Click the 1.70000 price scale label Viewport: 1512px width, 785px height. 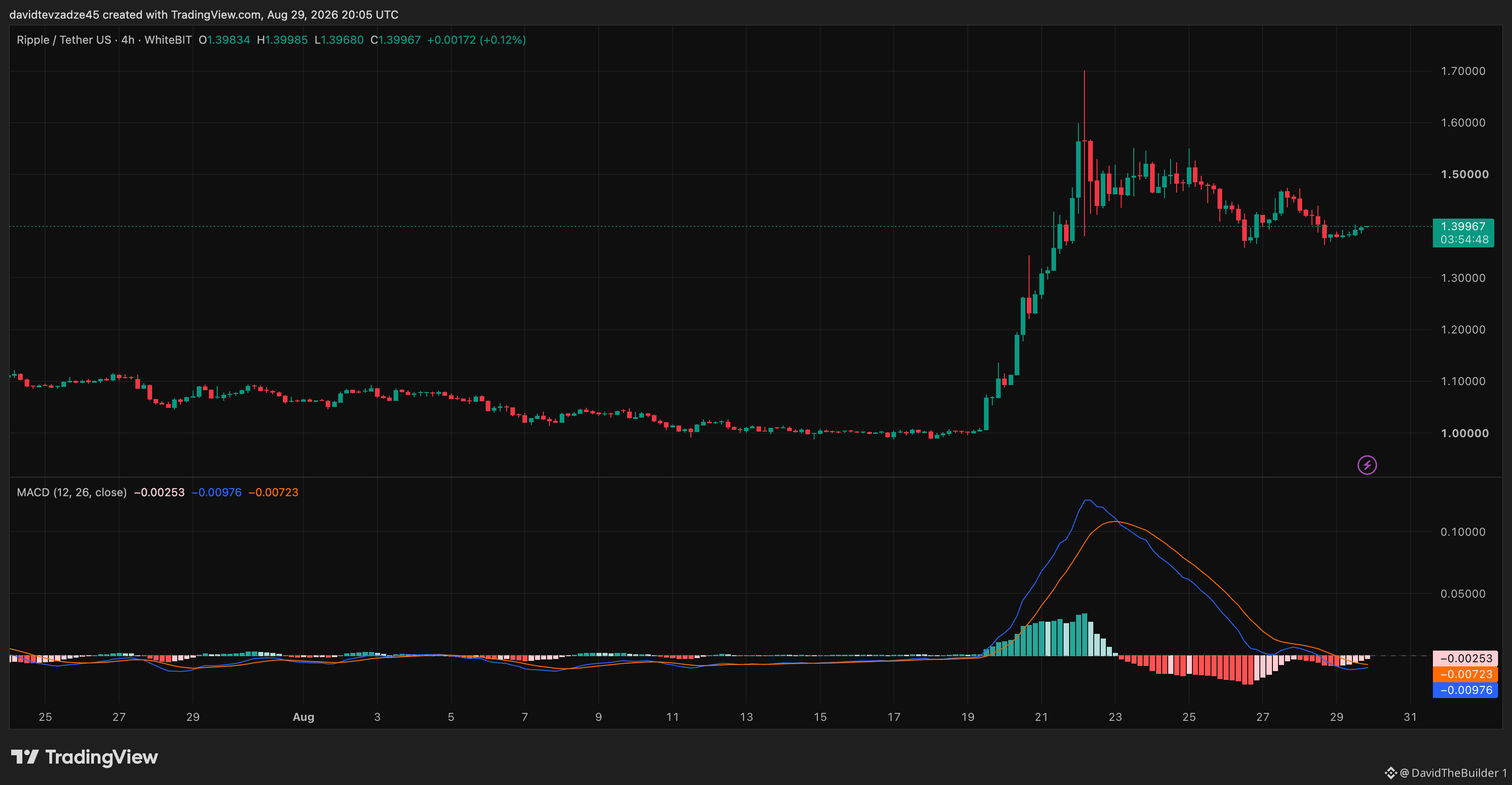pos(1463,71)
